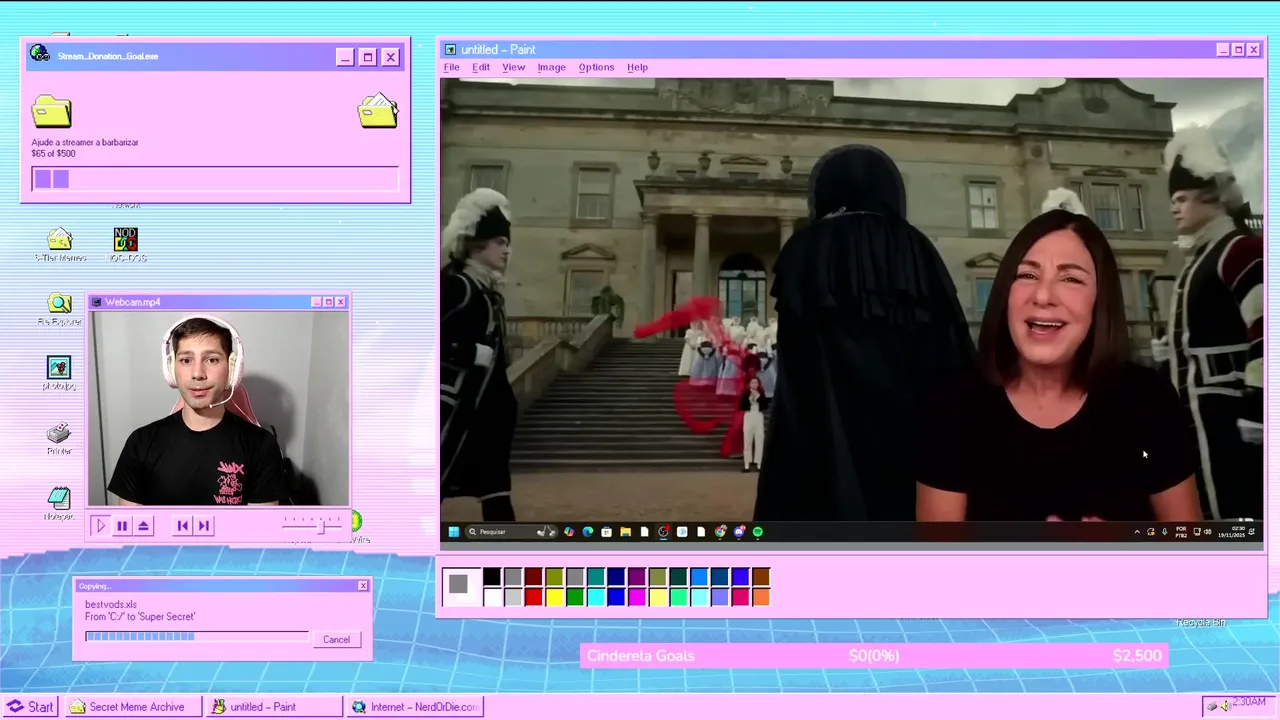
Task: Select the brown palette swatch
Action: [x=761, y=576]
